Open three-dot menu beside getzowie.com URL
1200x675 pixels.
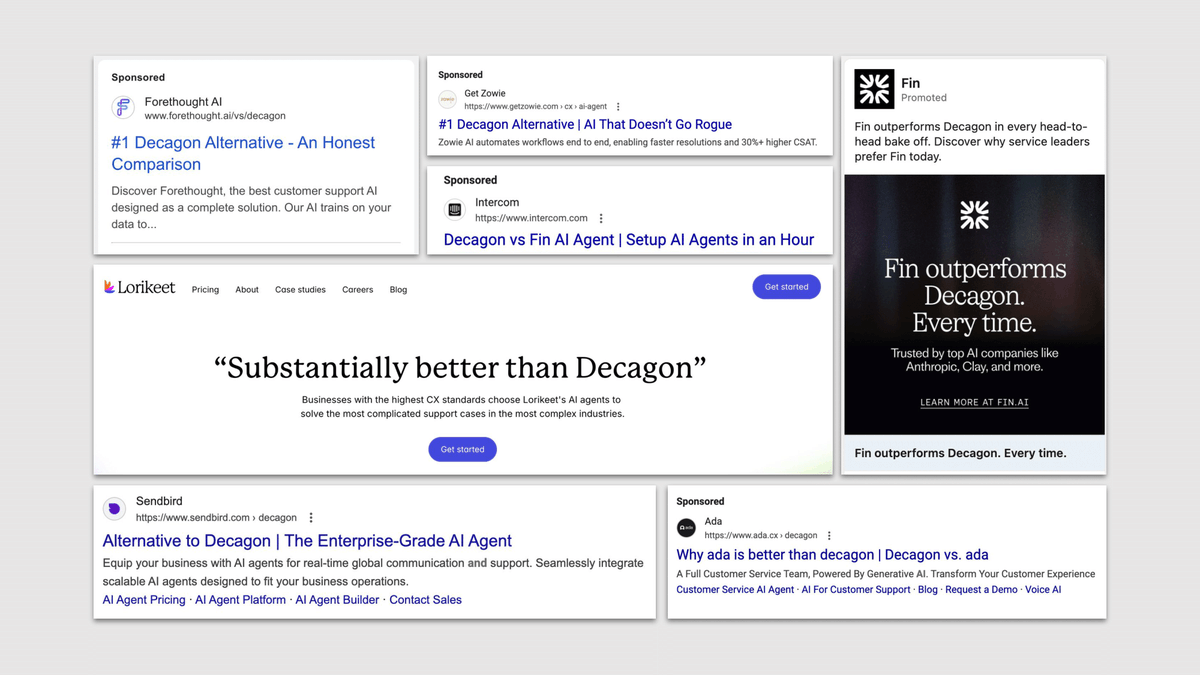(618, 106)
